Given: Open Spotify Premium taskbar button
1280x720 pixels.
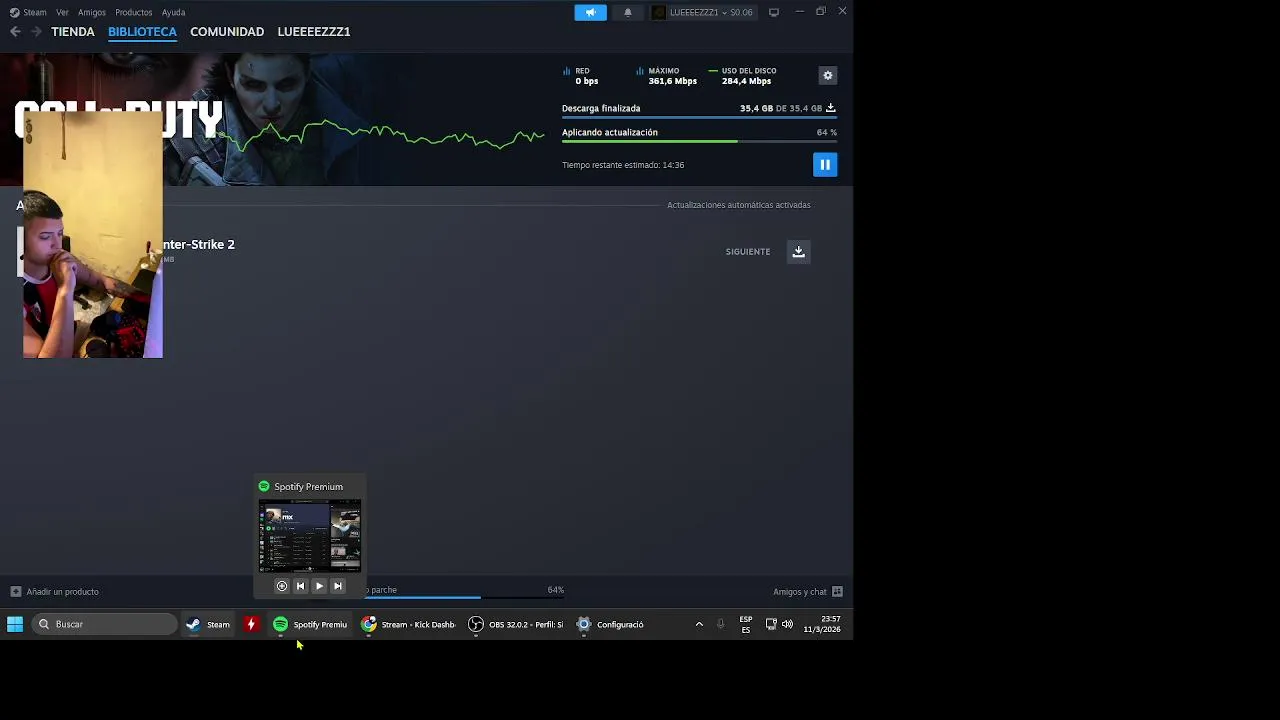Looking at the screenshot, I should point(310,624).
